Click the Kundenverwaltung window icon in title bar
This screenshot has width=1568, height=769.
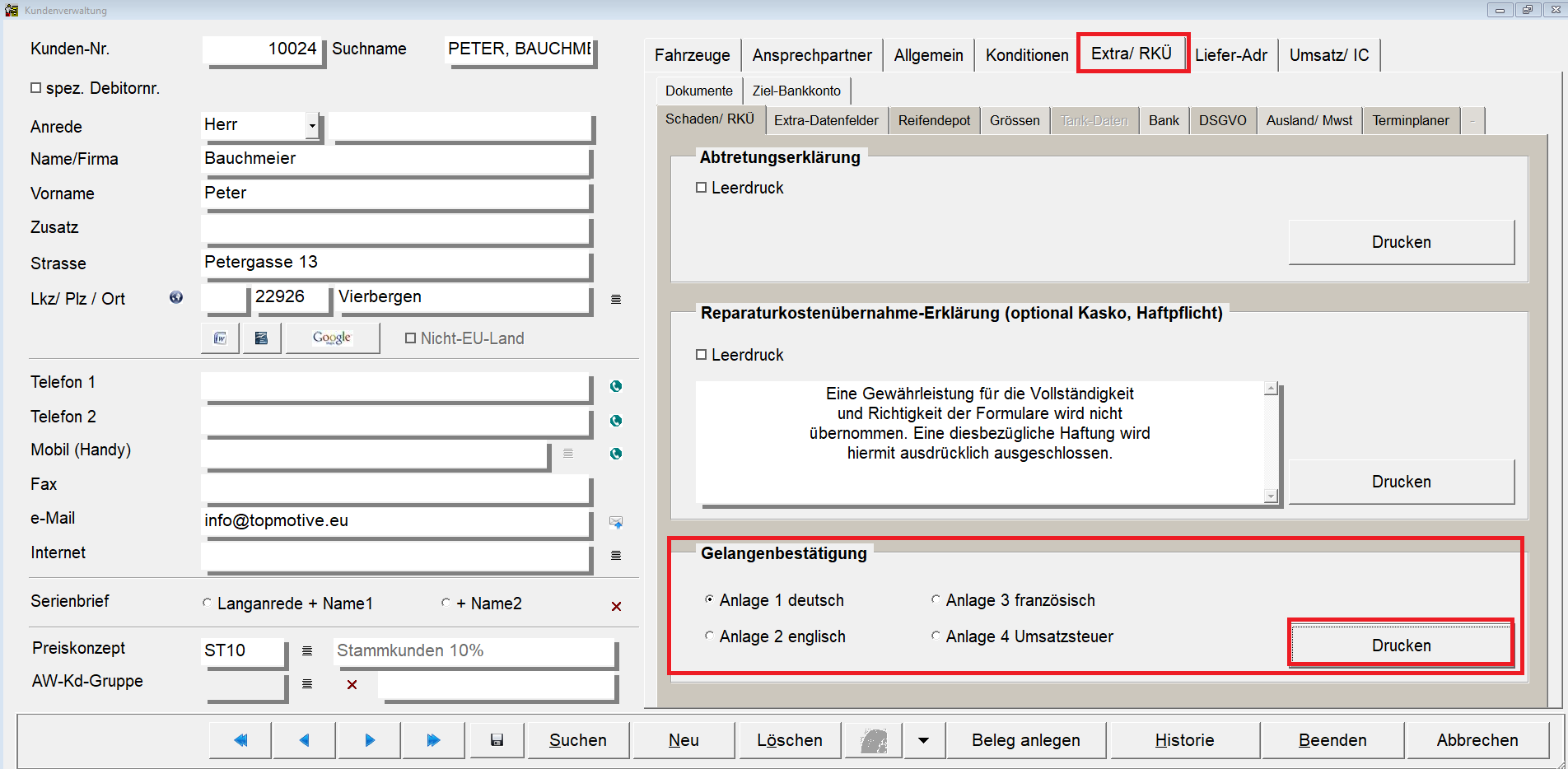(12, 10)
